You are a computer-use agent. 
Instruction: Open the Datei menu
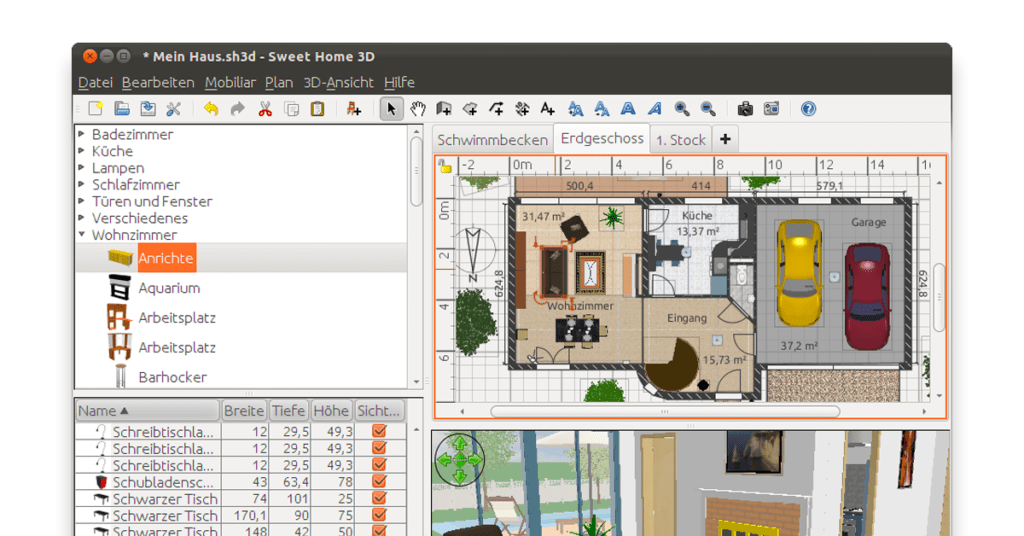tap(95, 82)
